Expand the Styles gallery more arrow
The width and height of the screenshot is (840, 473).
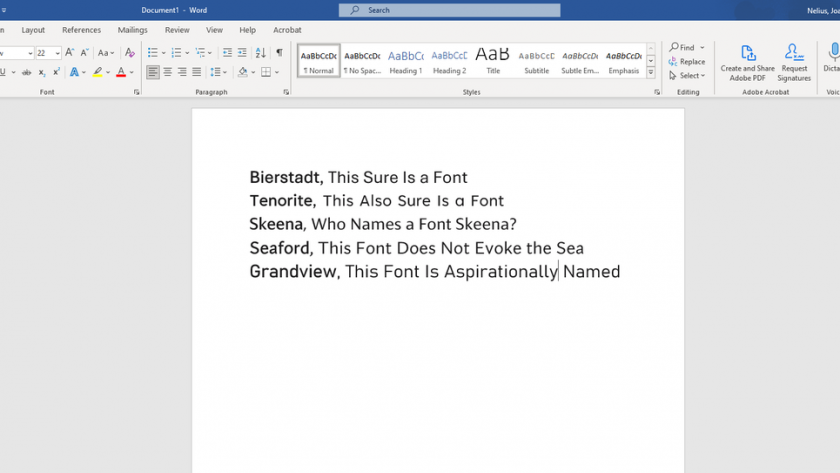pyautogui.click(x=651, y=73)
